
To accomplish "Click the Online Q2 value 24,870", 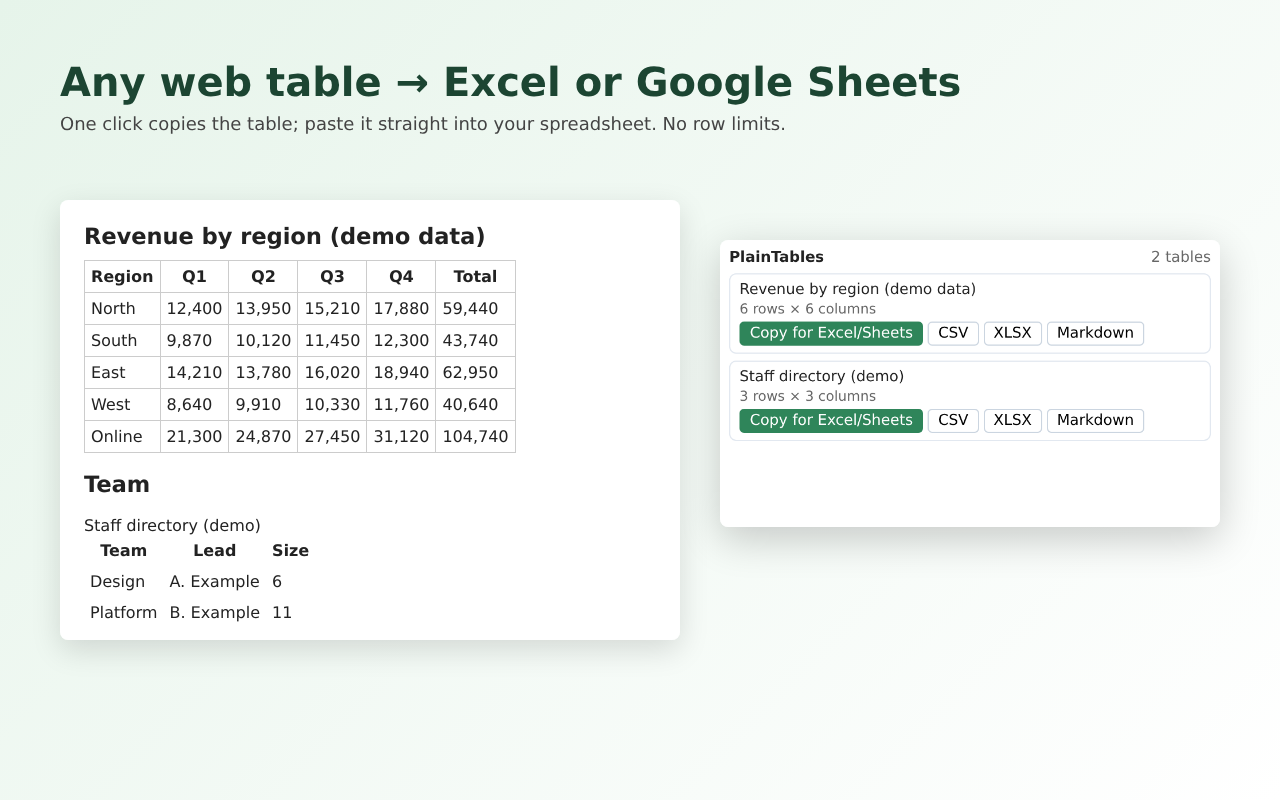I will coord(263,437).
